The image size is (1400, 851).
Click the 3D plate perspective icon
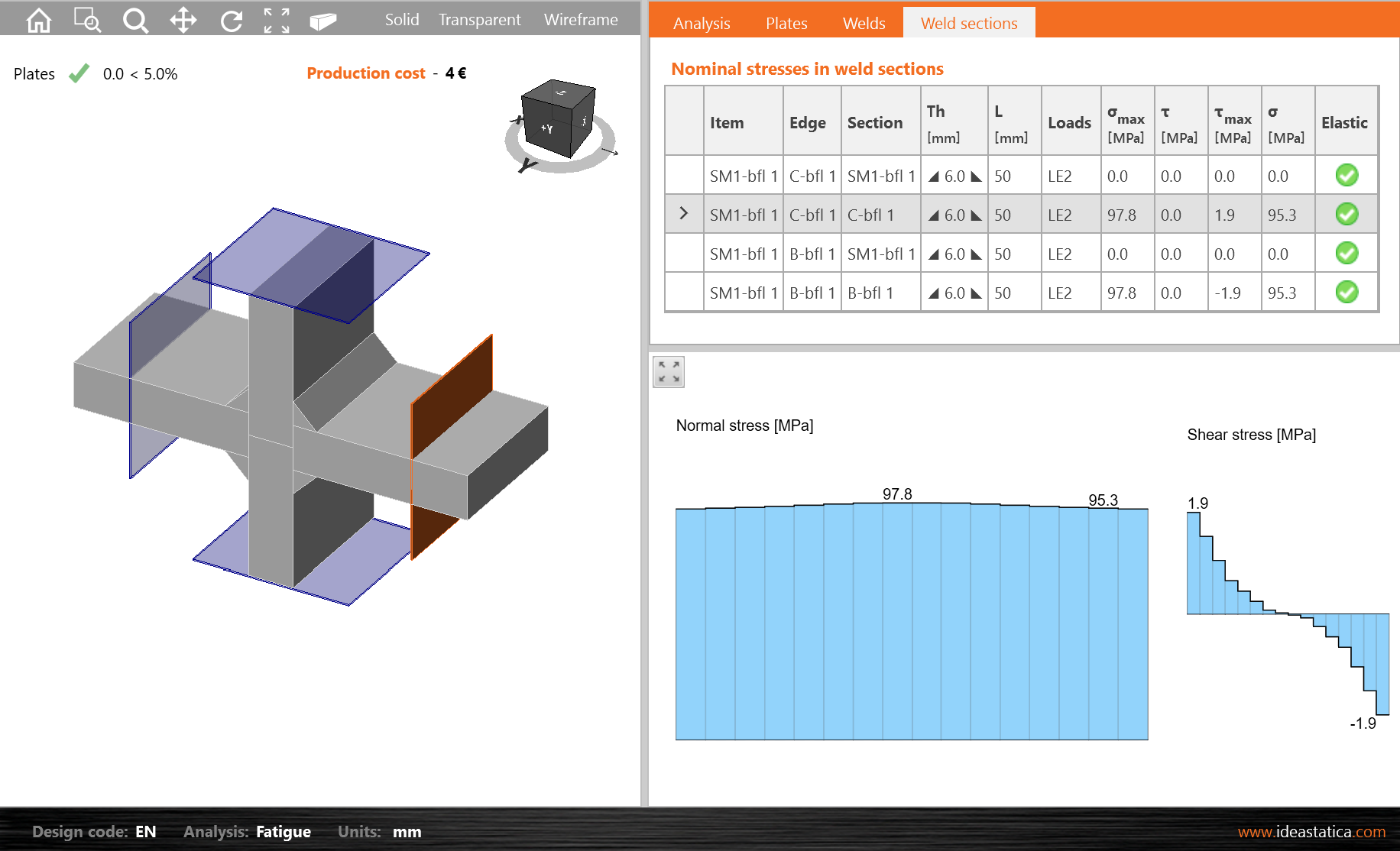click(323, 21)
